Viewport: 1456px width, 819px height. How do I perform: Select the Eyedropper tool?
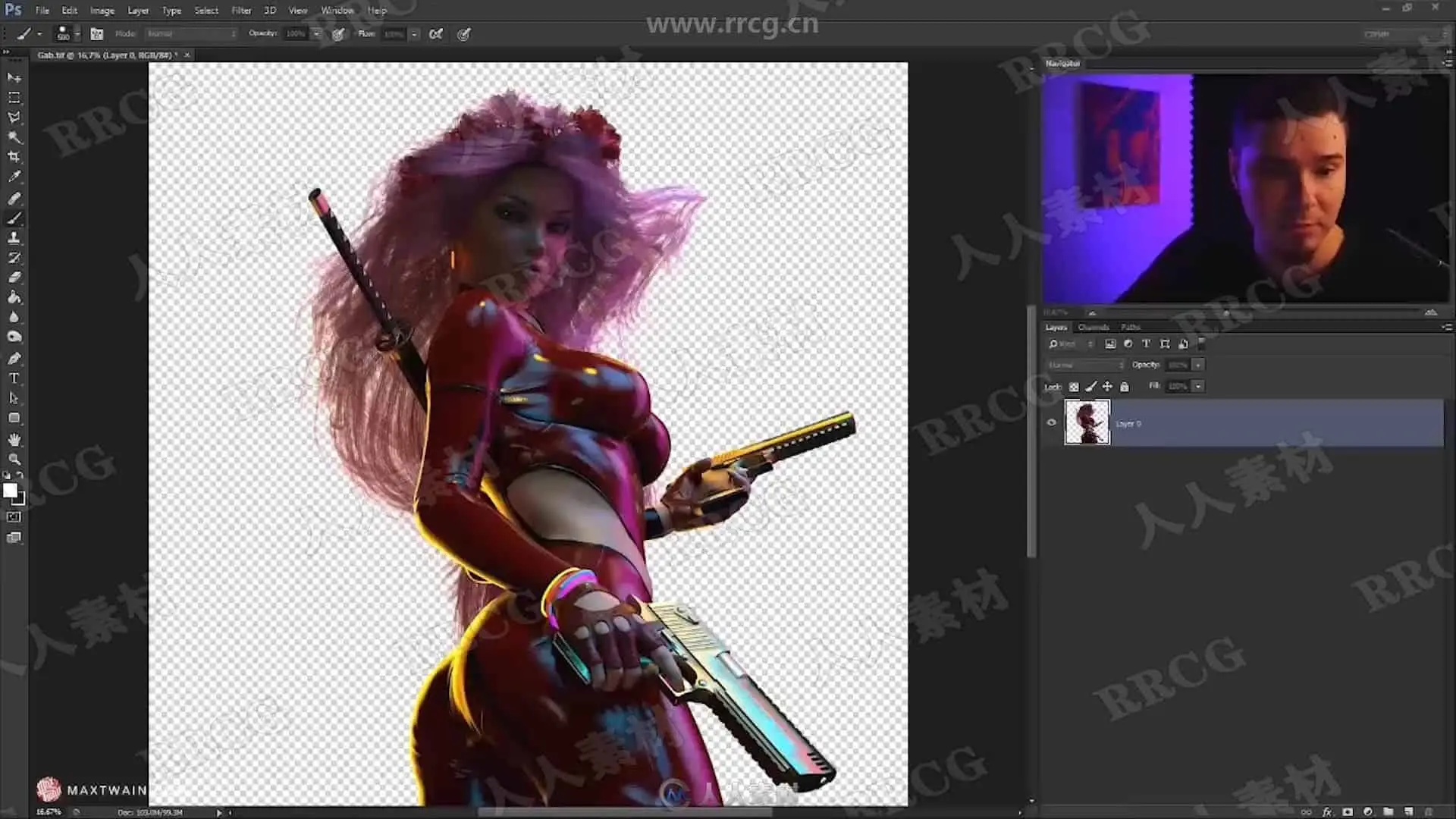14,177
